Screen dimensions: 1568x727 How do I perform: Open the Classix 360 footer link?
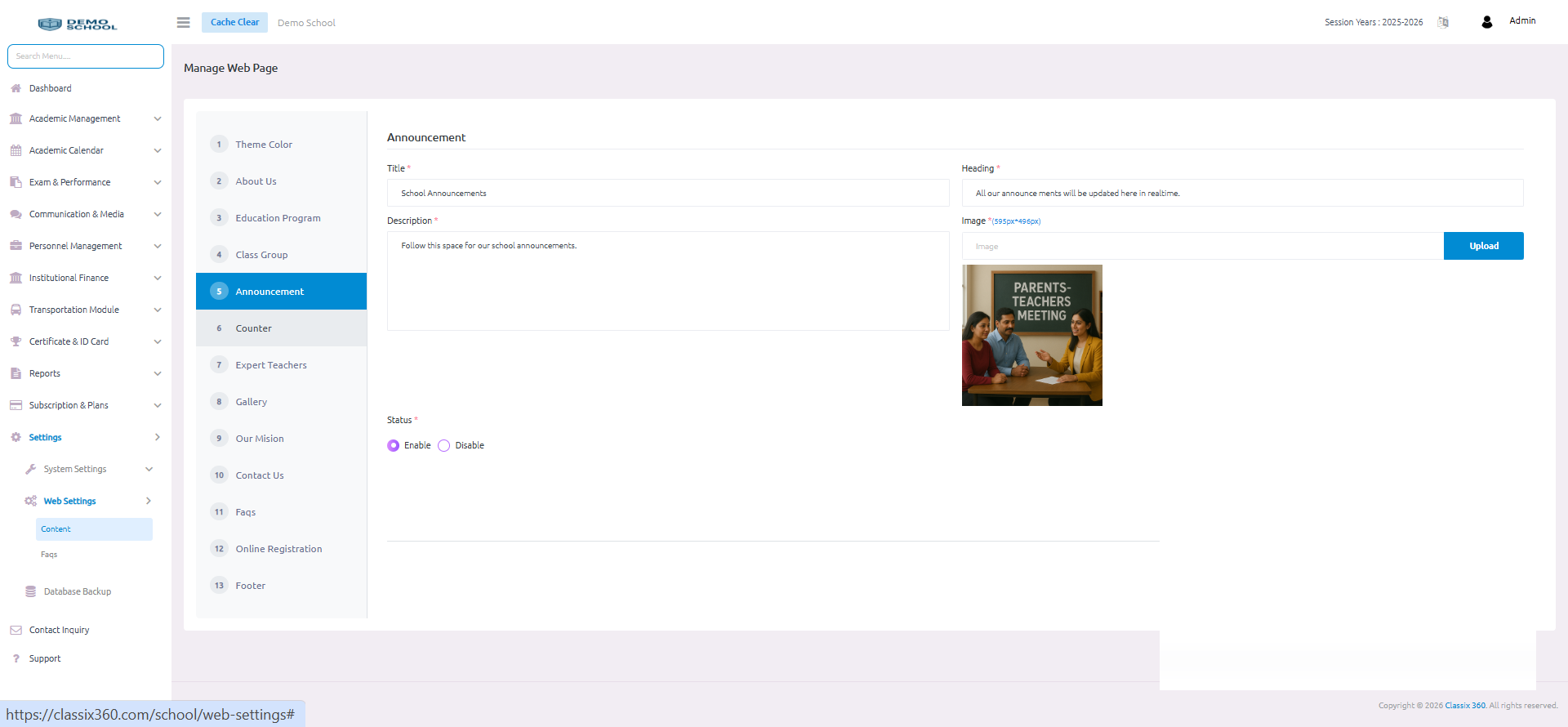click(1465, 706)
